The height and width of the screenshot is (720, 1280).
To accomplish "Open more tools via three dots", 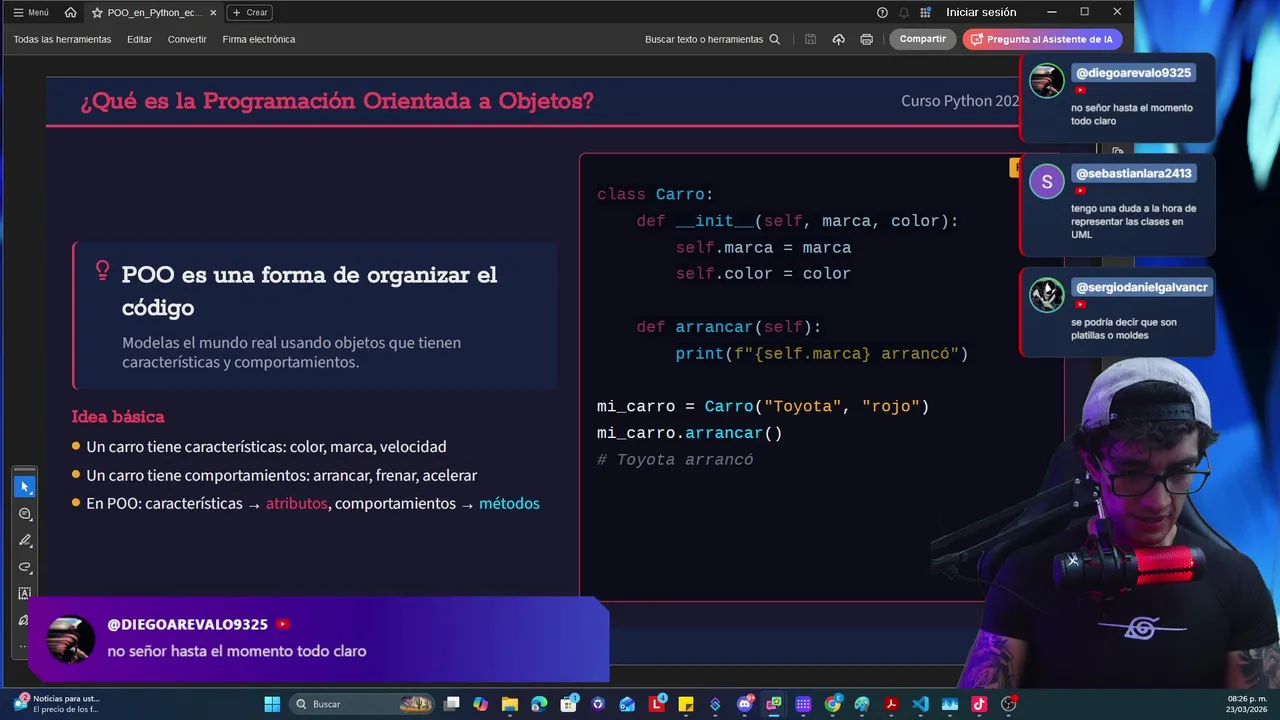I will coord(25,646).
